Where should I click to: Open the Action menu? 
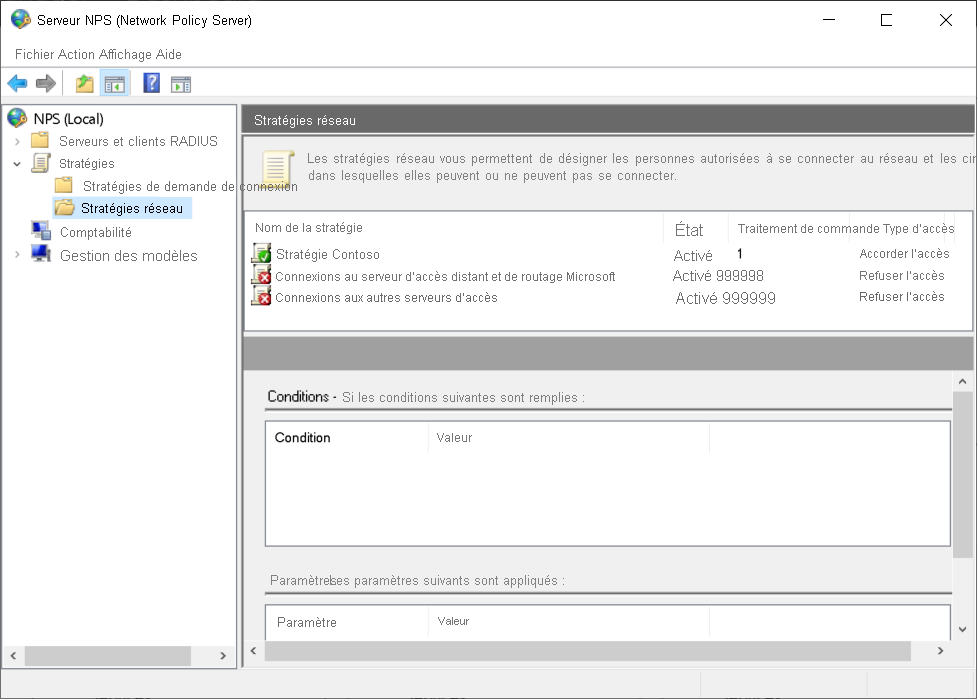pyautogui.click(x=76, y=54)
